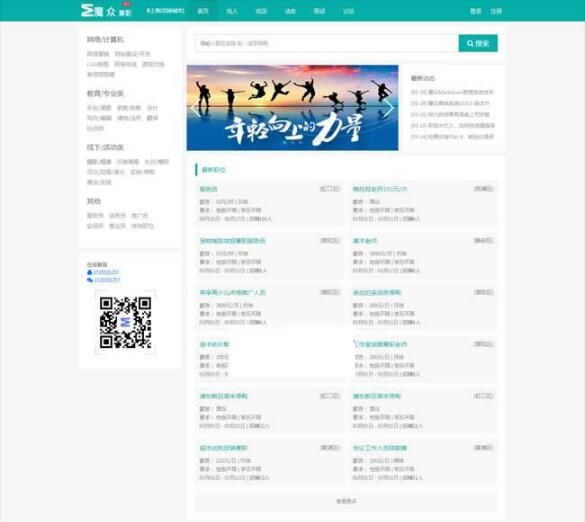
Task: Click the QQ person icon under 在线客服
Action: [x=90, y=272]
